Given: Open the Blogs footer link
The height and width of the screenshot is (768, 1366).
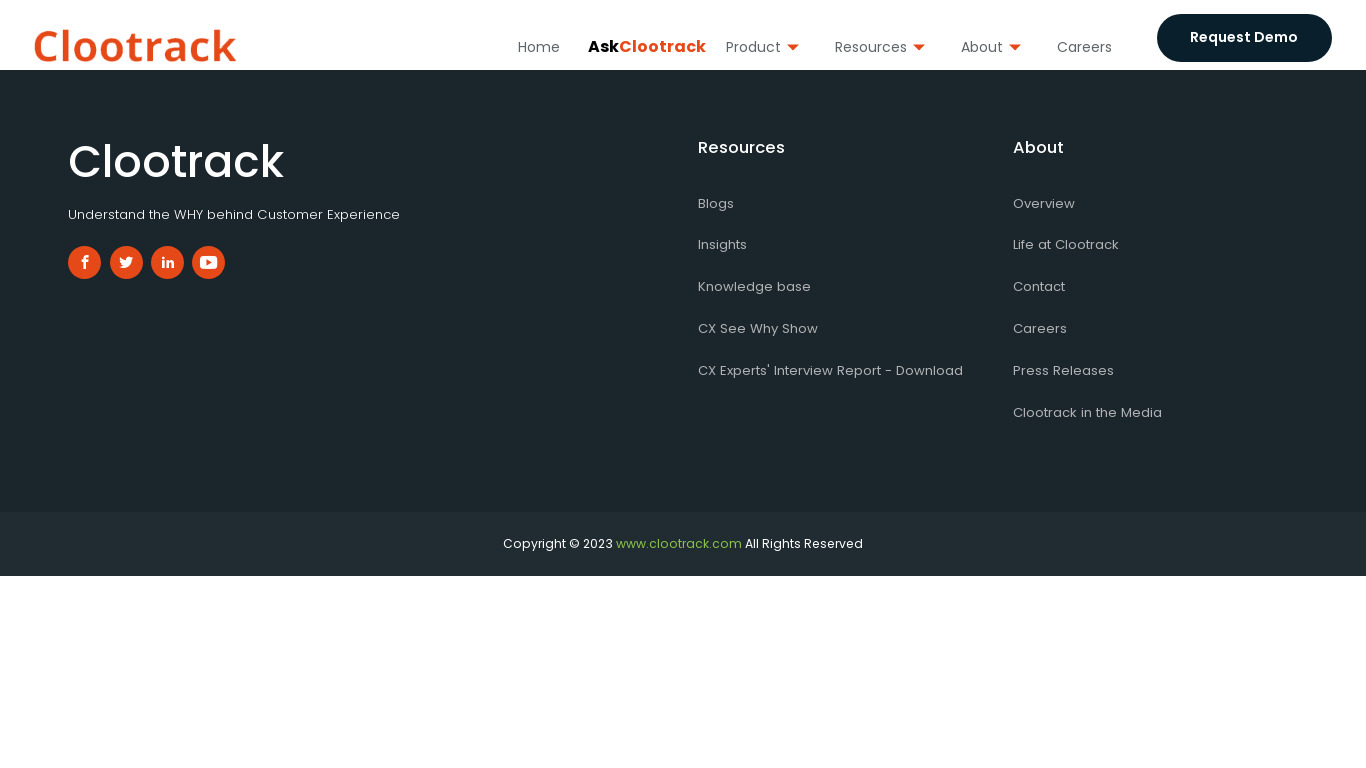Looking at the screenshot, I should click(x=716, y=203).
